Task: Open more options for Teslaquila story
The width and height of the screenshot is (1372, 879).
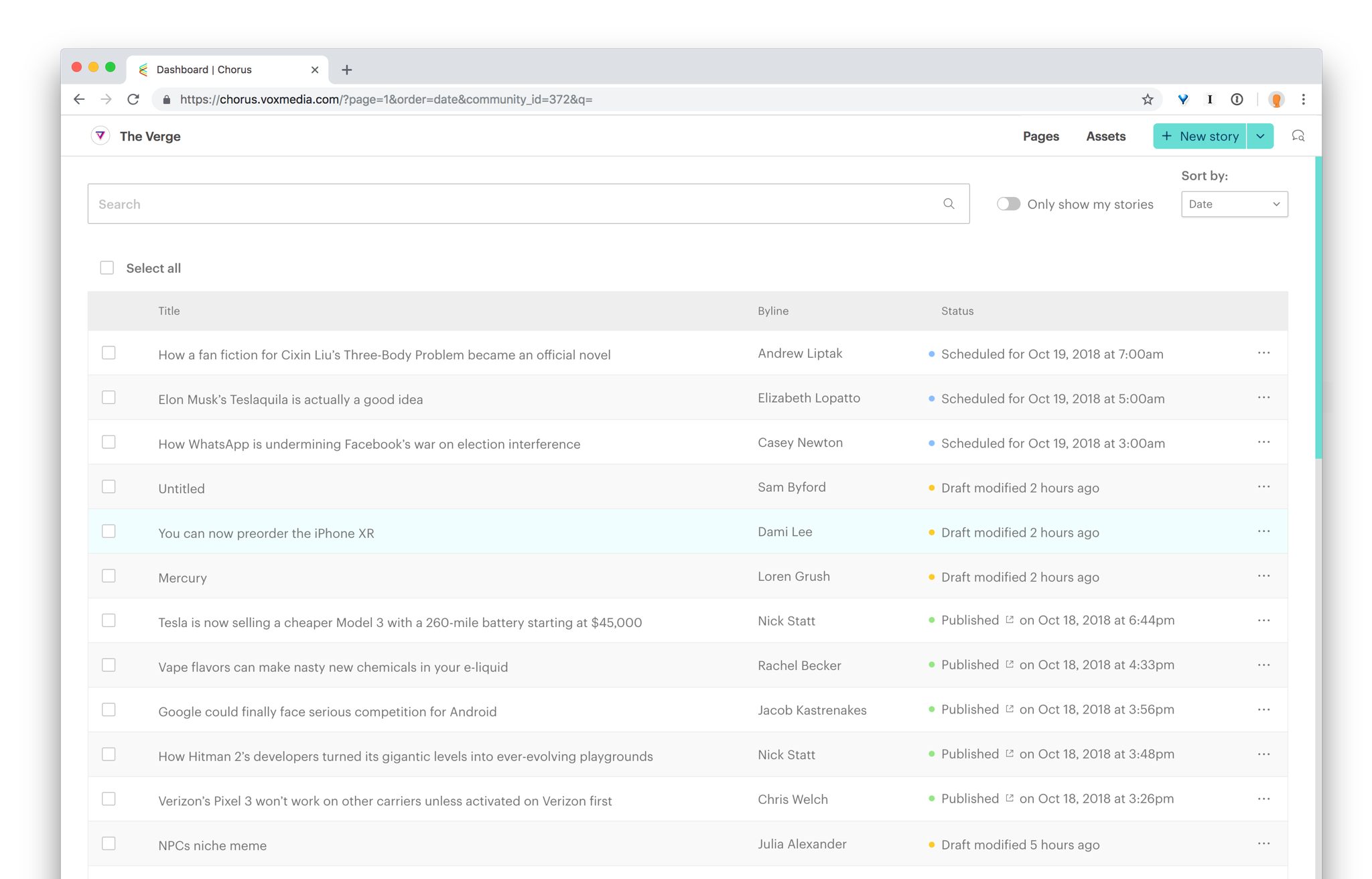Action: [x=1263, y=397]
